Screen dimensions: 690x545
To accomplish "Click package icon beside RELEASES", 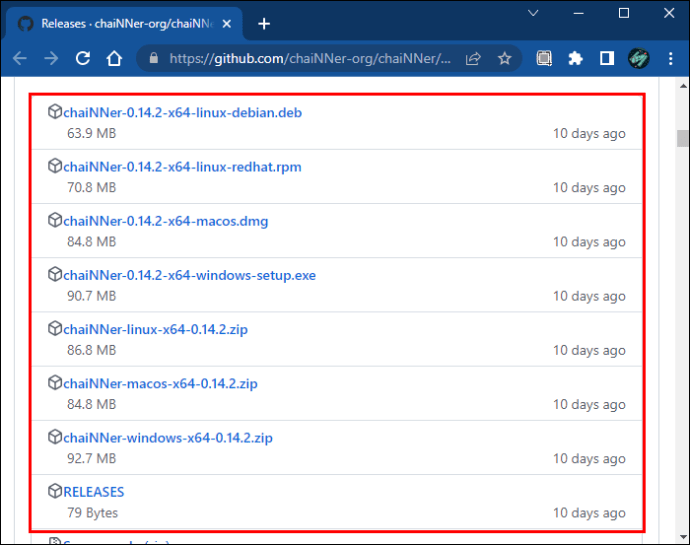I will 55,491.
